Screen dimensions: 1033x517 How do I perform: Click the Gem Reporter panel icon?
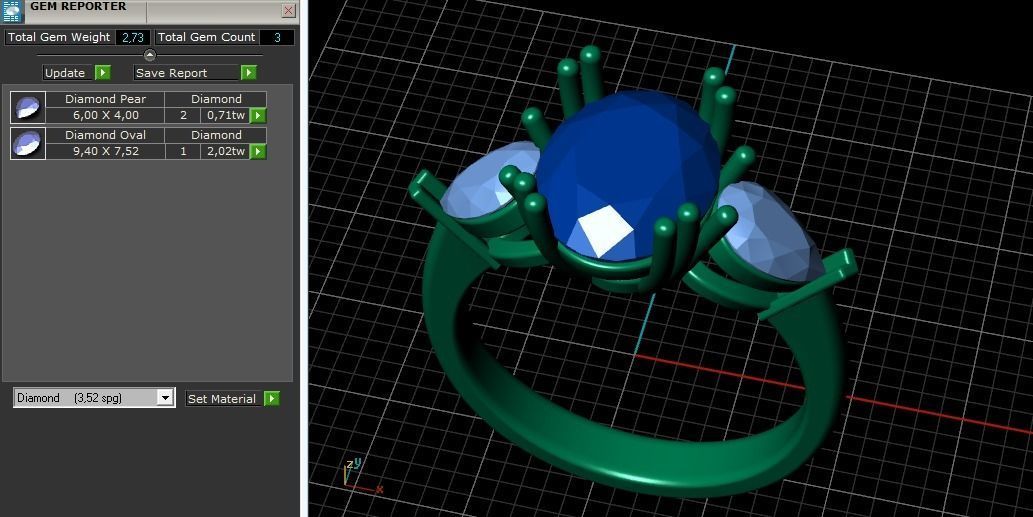[x=13, y=11]
